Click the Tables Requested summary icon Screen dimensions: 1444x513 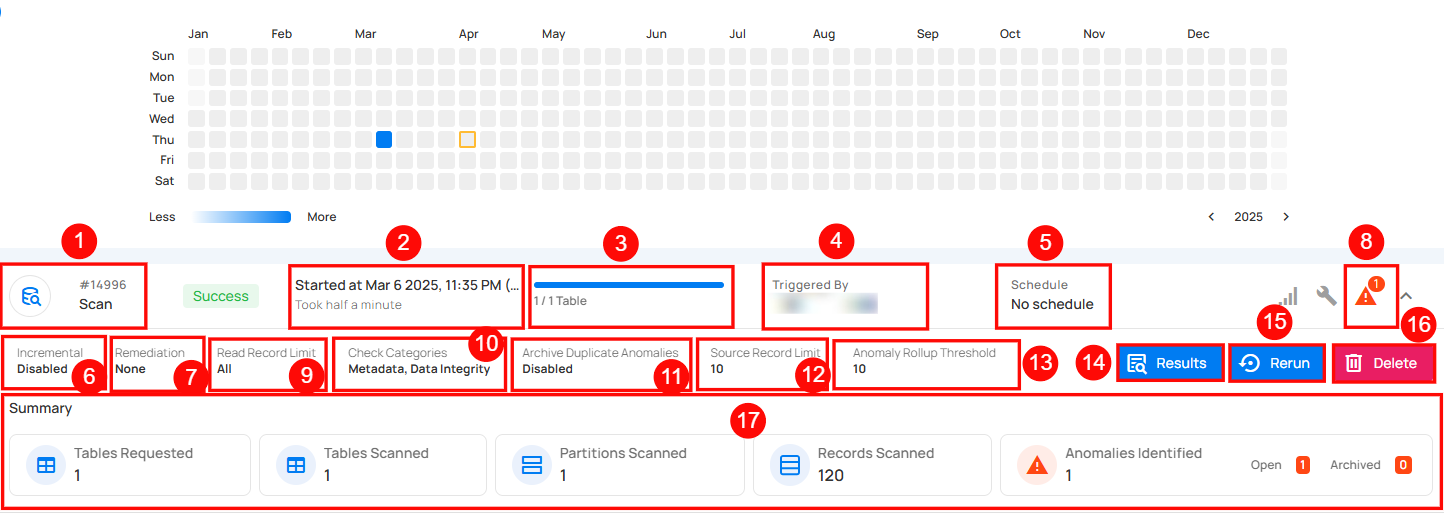pos(46,465)
